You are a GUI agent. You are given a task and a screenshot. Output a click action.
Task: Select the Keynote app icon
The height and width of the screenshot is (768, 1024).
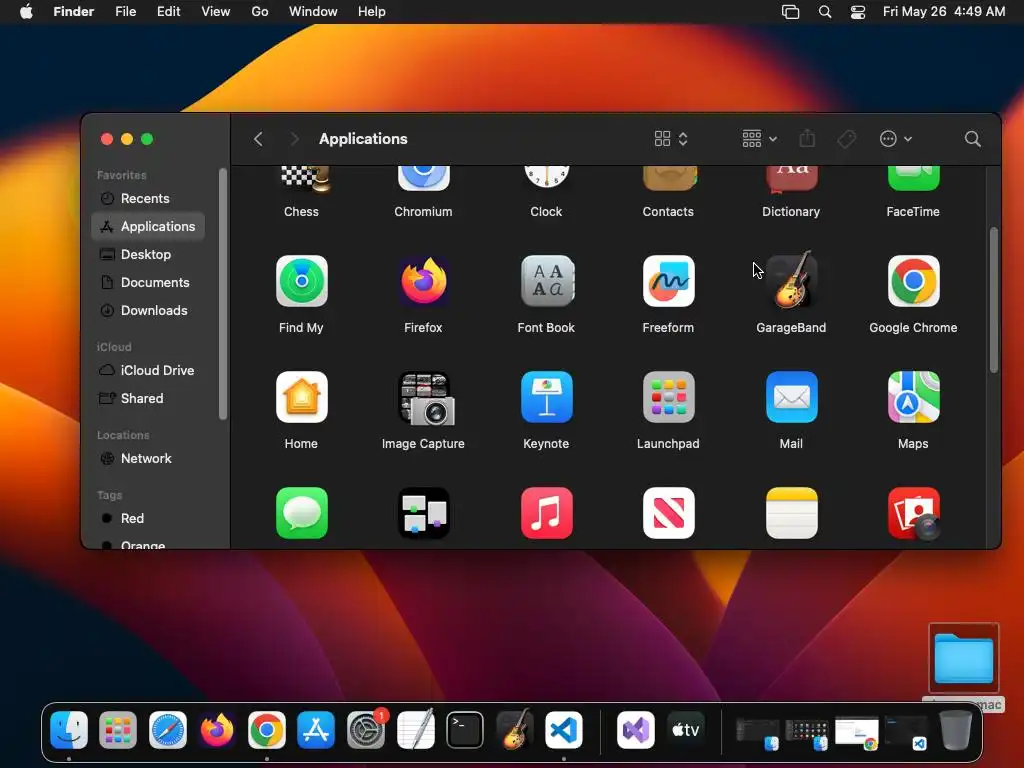(547, 397)
